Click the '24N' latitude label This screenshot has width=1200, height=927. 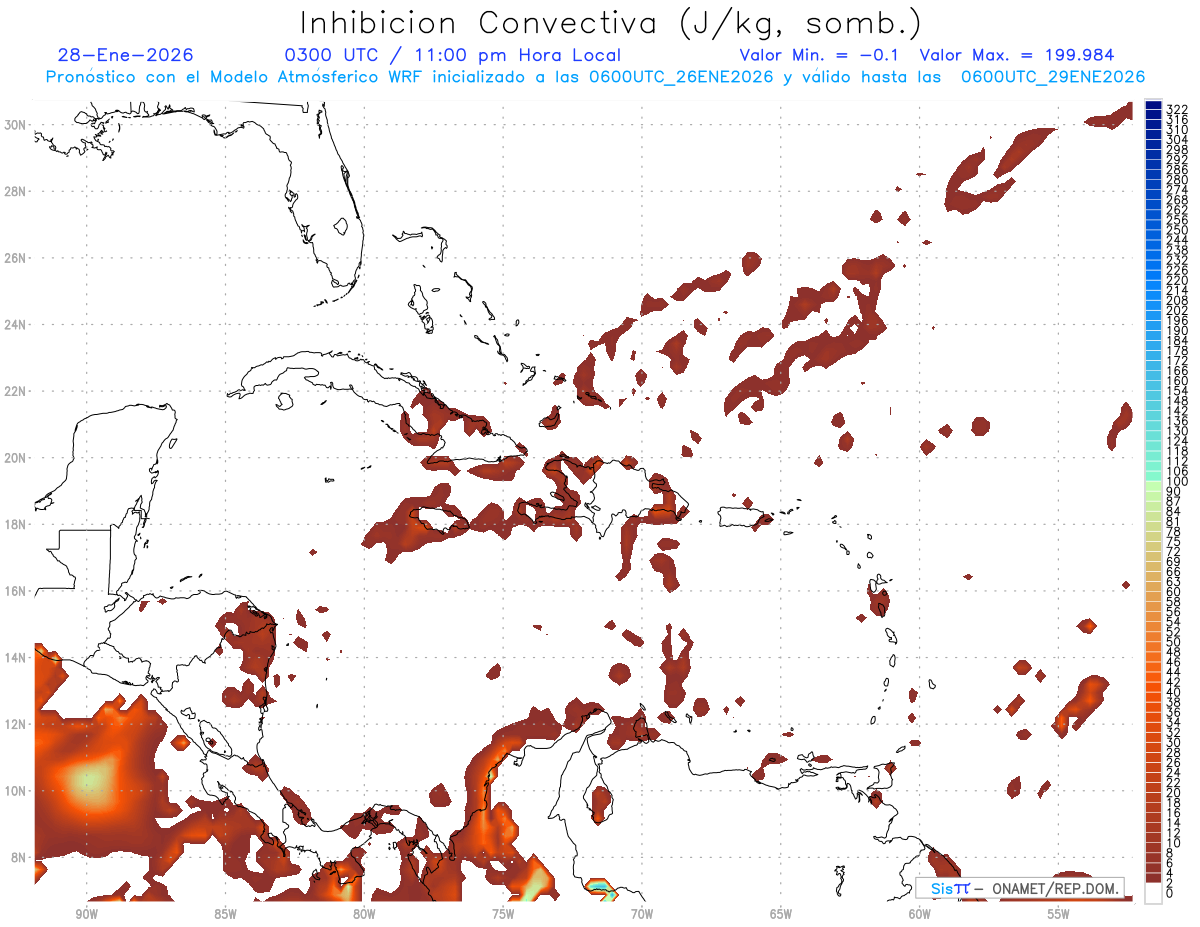click(x=16, y=325)
